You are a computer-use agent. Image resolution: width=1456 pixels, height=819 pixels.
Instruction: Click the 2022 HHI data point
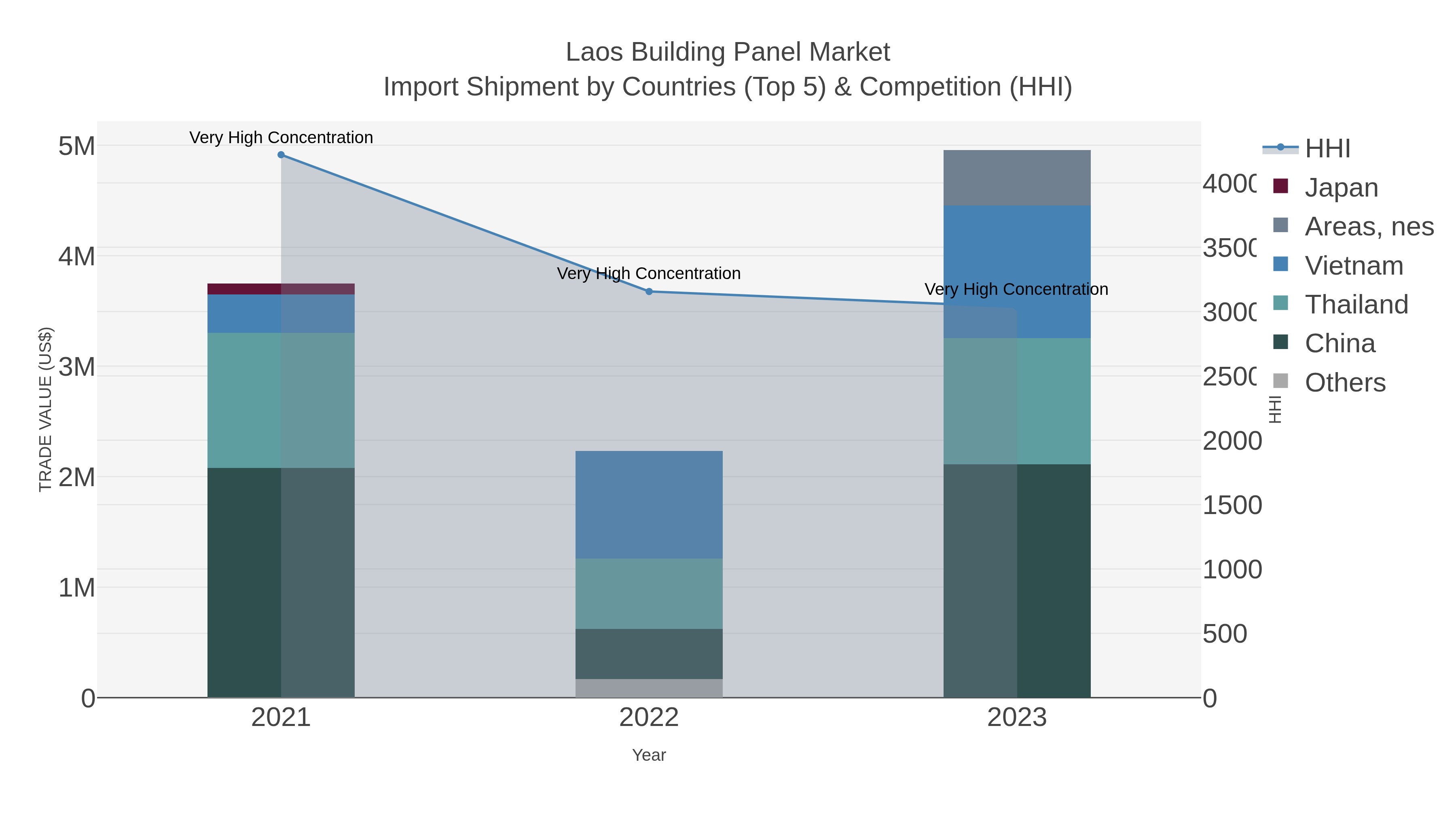click(649, 292)
